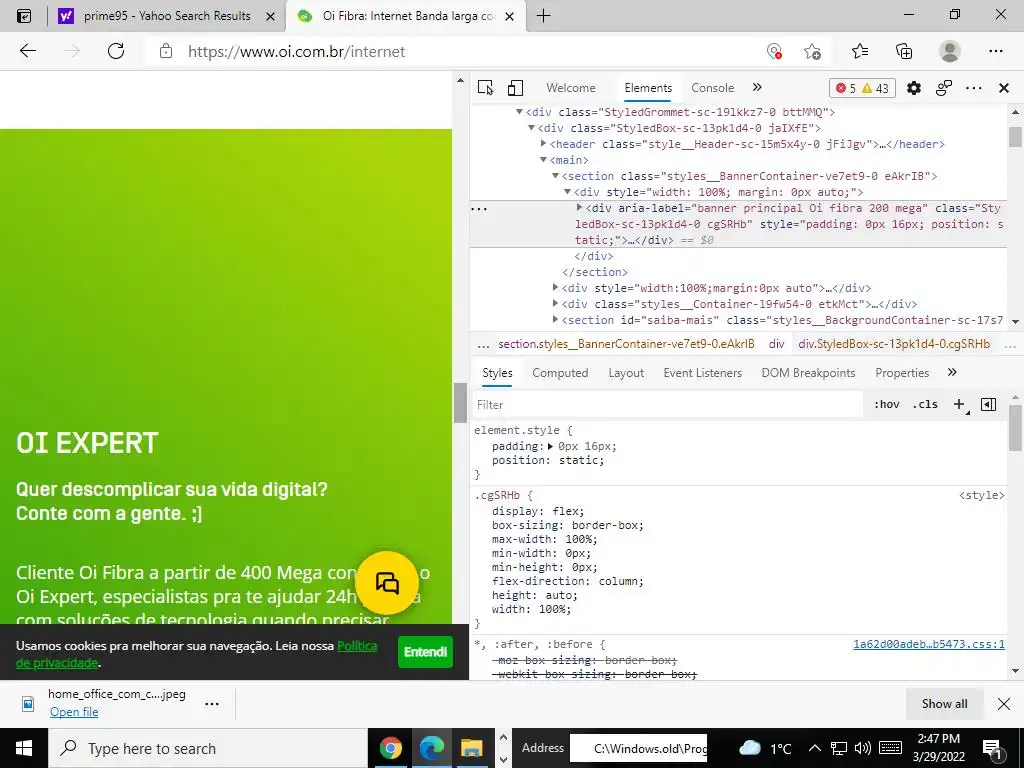The height and width of the screenshot is (768, 1024).
Task: Activate the inspect element picker tool
Action: (x=485, y=88)
